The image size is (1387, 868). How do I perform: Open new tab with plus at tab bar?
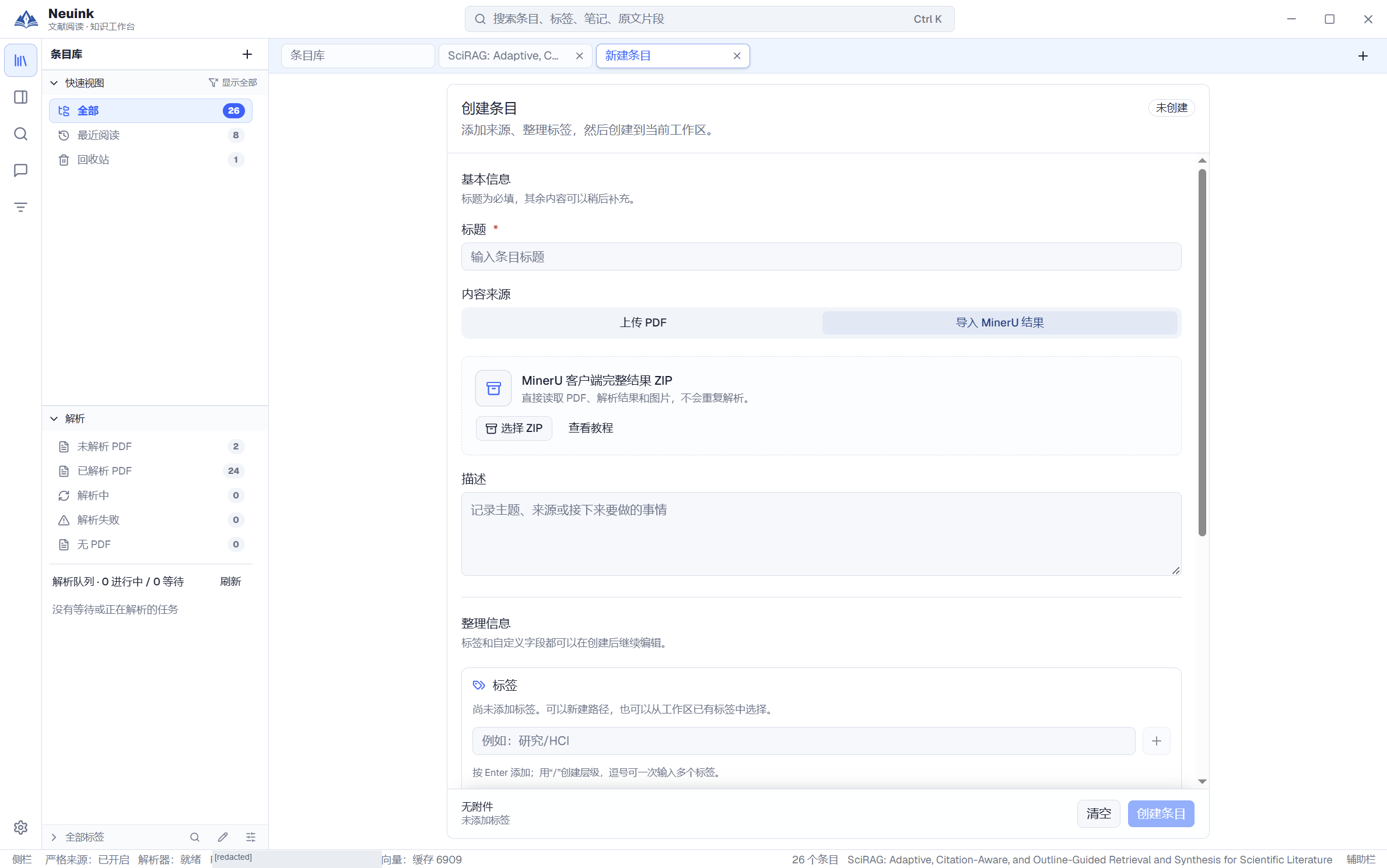(1363, 56)
